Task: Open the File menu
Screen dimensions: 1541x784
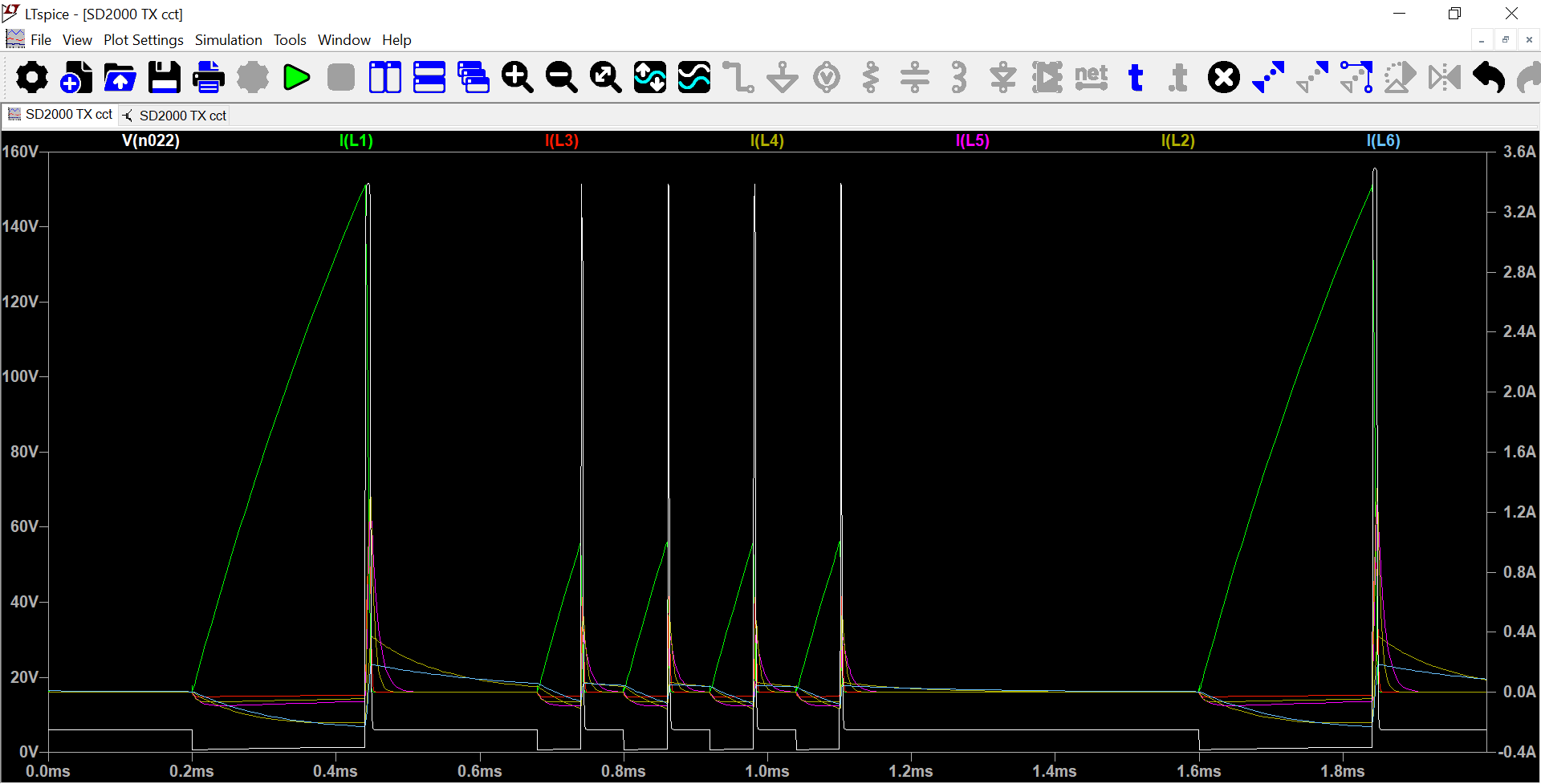Action: [x=41, y=40]
